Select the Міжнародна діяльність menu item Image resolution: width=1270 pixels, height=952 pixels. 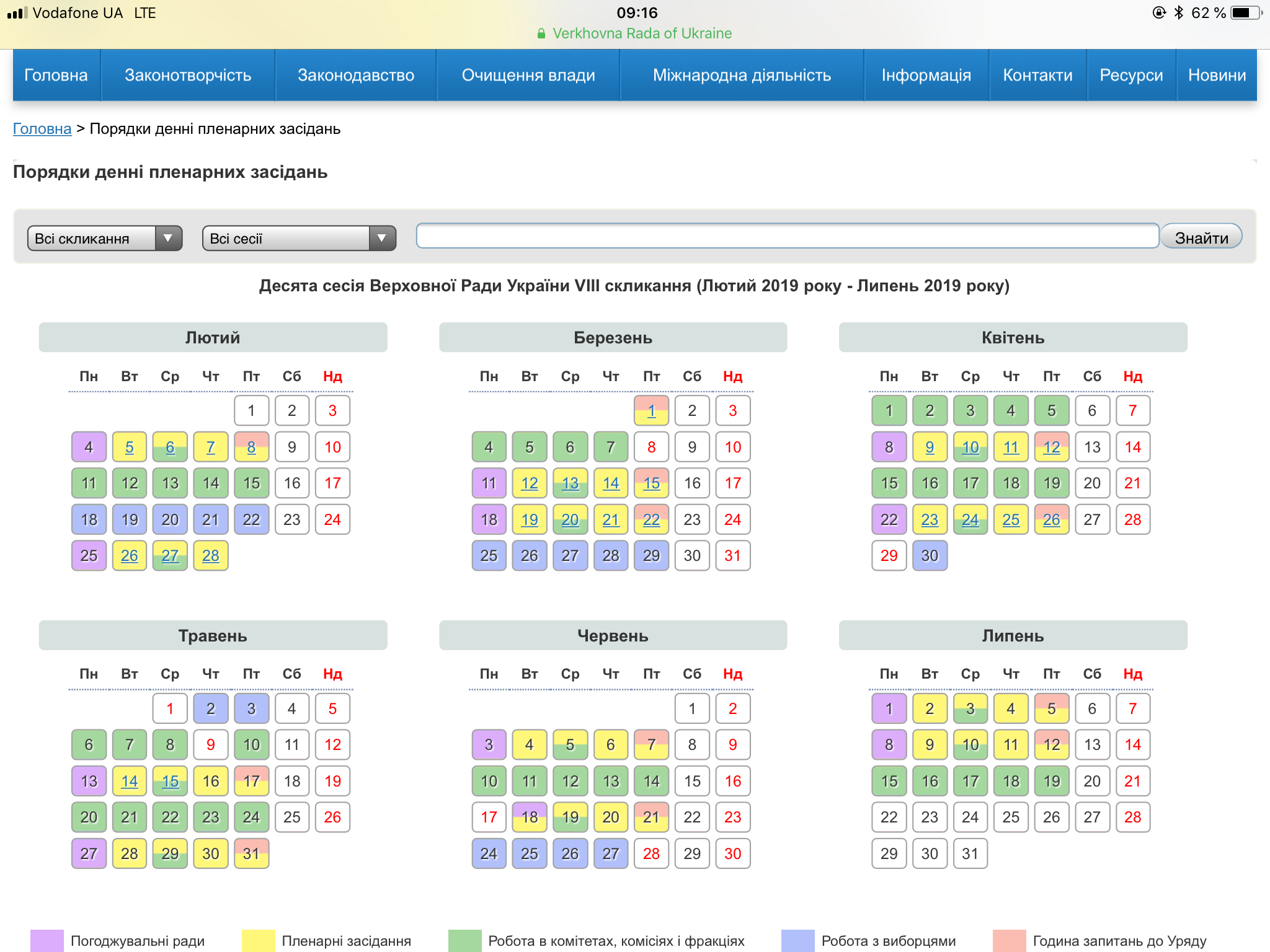coord(742,75)
